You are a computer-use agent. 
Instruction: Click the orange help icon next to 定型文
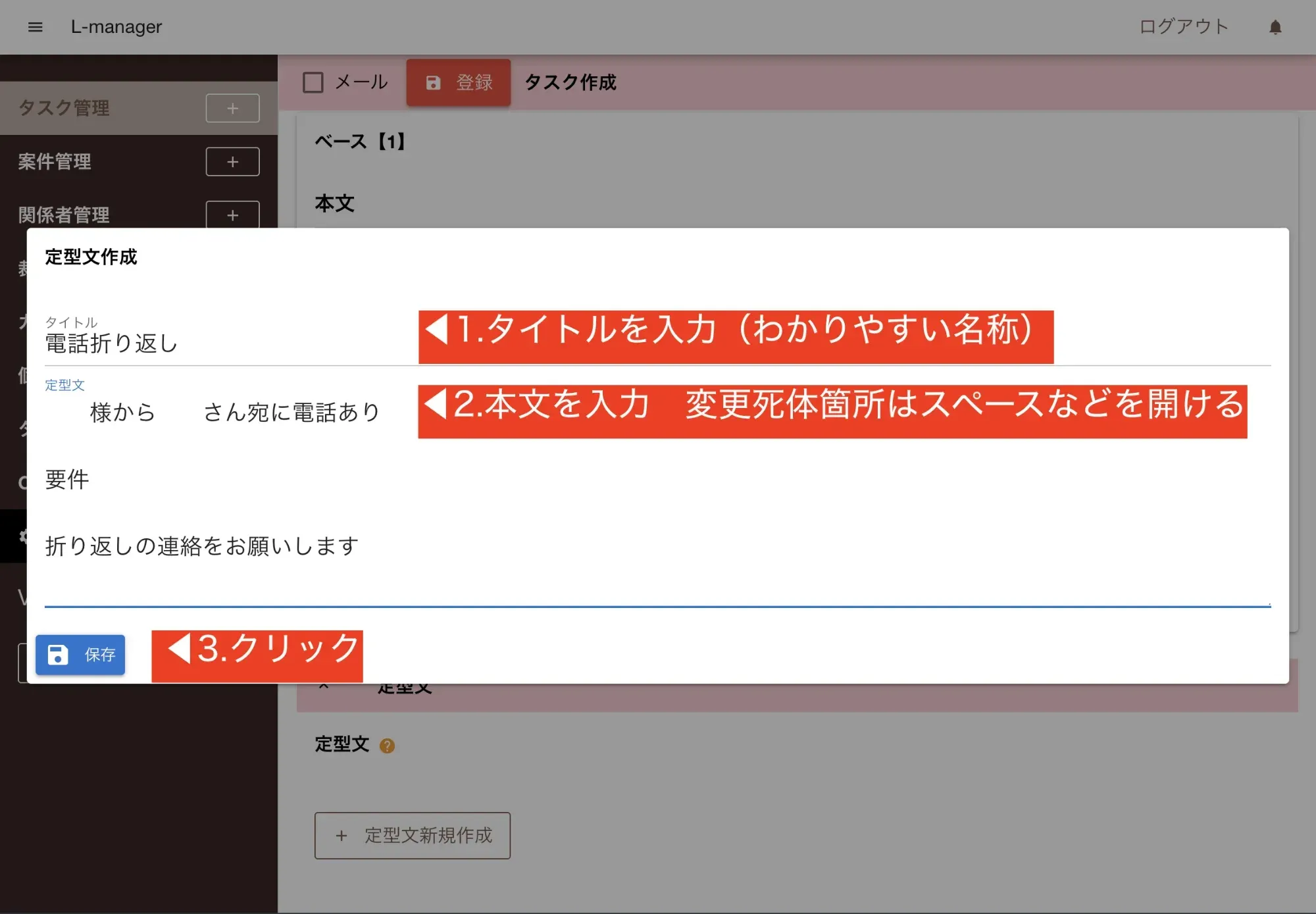pyautogui.click(x=387, y=746)
